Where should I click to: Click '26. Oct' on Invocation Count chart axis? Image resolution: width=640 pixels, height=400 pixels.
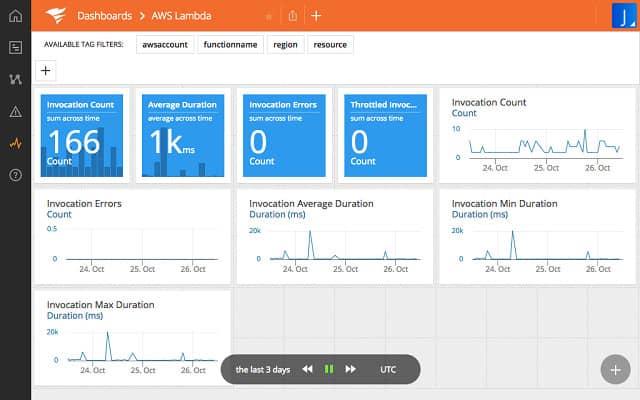[x=598, y=168]
